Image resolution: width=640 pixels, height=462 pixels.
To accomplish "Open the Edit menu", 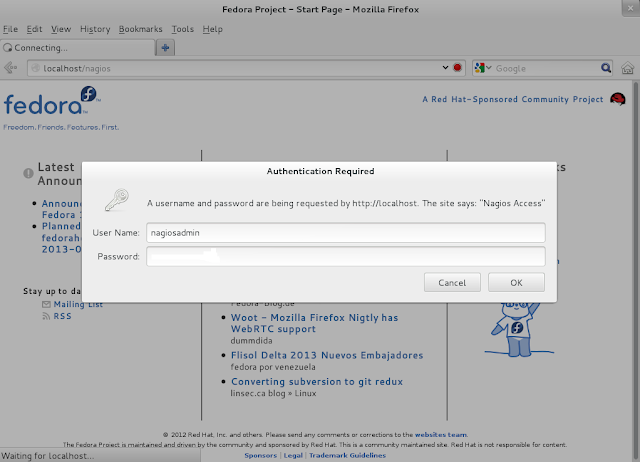I will click(34, 29).
